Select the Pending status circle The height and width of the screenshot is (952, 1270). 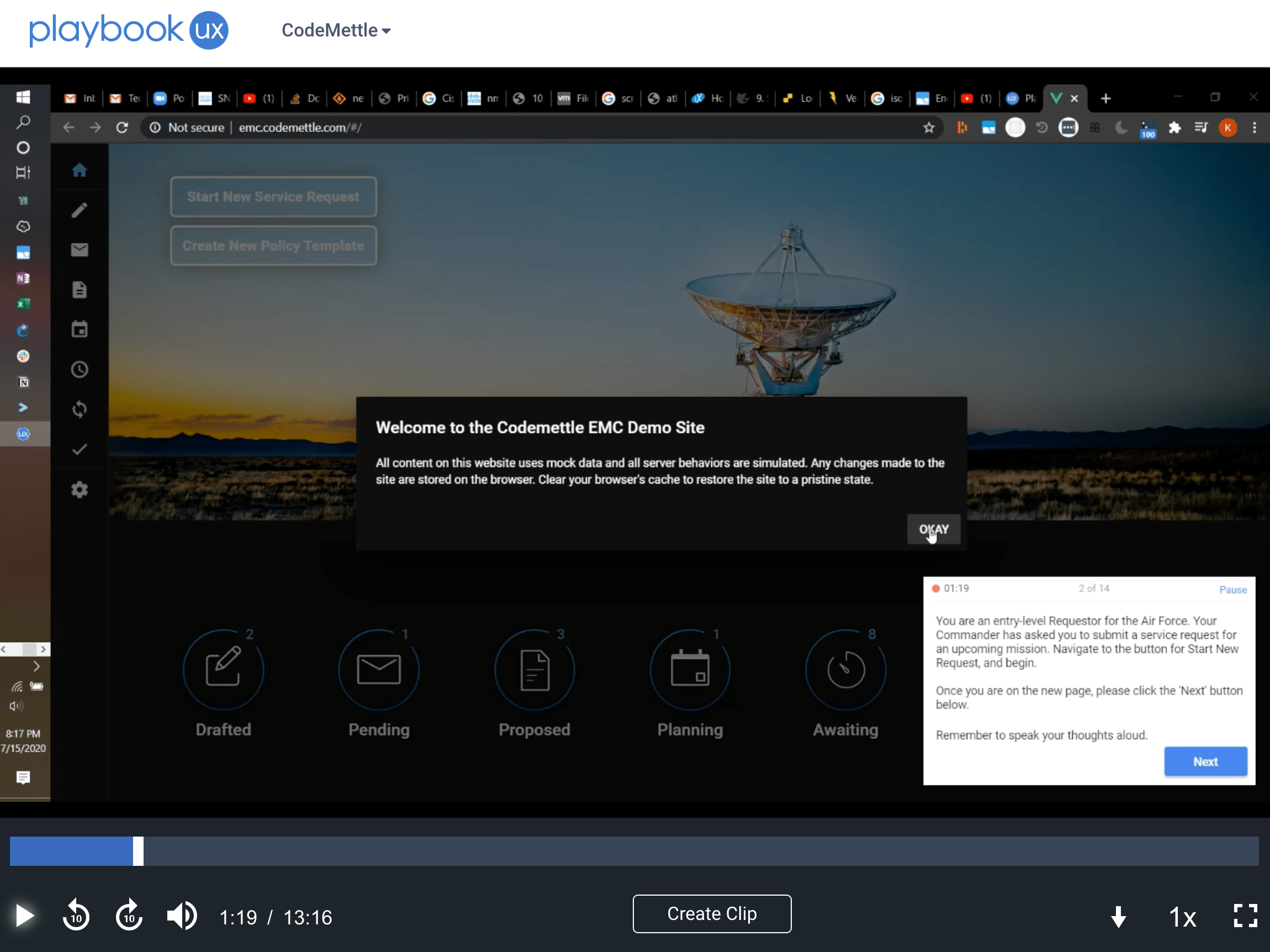379,669
